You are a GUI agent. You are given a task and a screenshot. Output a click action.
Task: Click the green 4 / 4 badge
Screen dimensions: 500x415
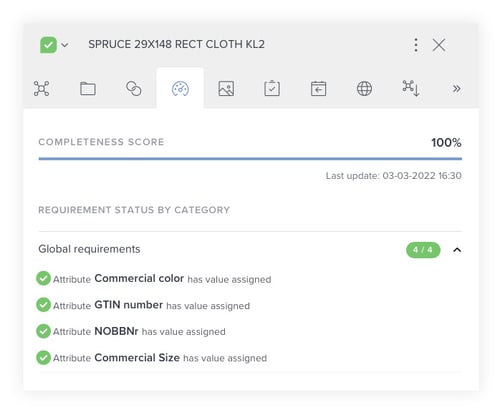click(x=423, y=250)
